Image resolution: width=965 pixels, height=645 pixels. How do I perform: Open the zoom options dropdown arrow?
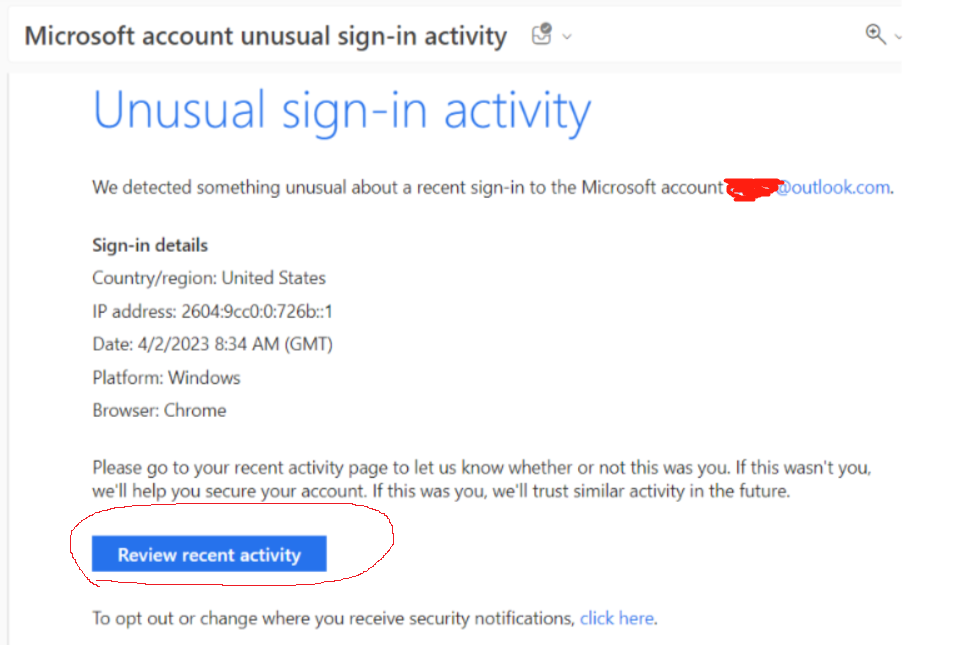click(897, 37)
